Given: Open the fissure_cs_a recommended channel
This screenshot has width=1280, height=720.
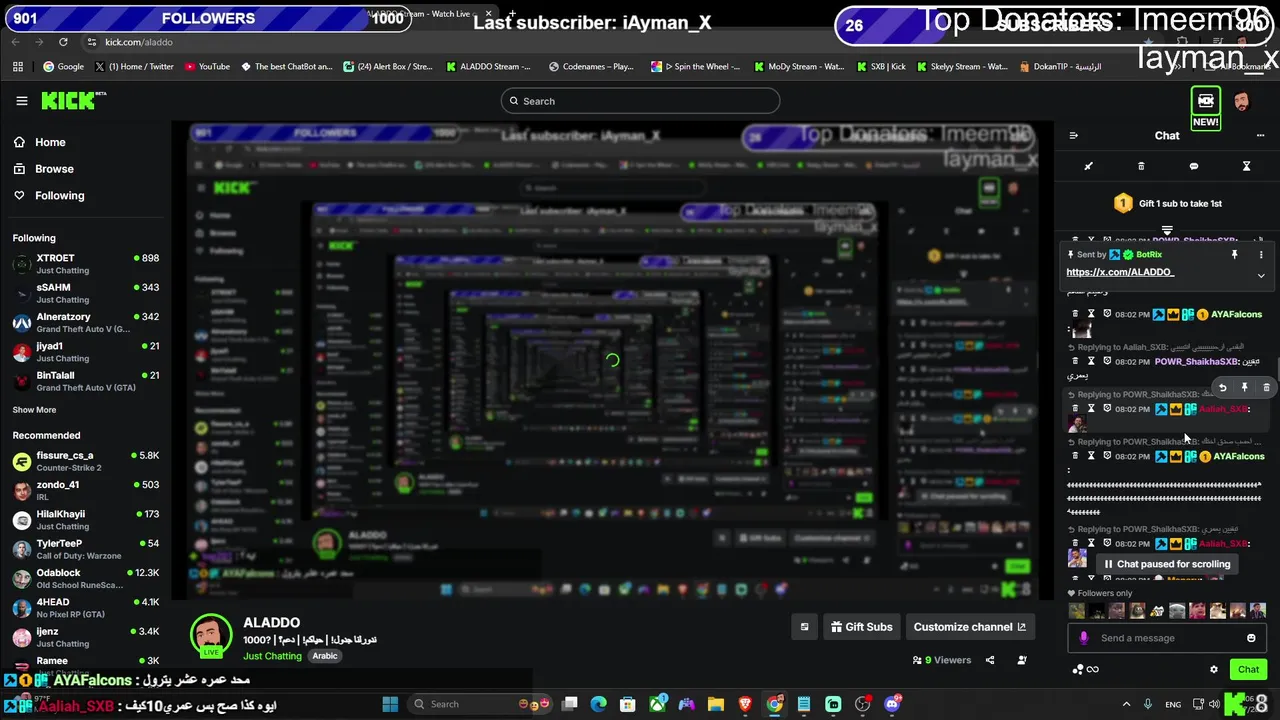Looking at the screenshot, I should 85,461.
